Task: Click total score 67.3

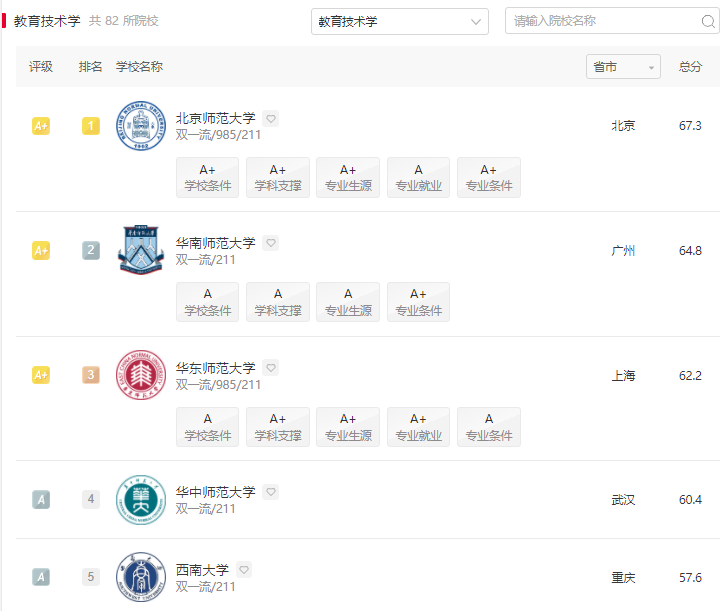Action: pyautogui.click(x=690, y=126)
